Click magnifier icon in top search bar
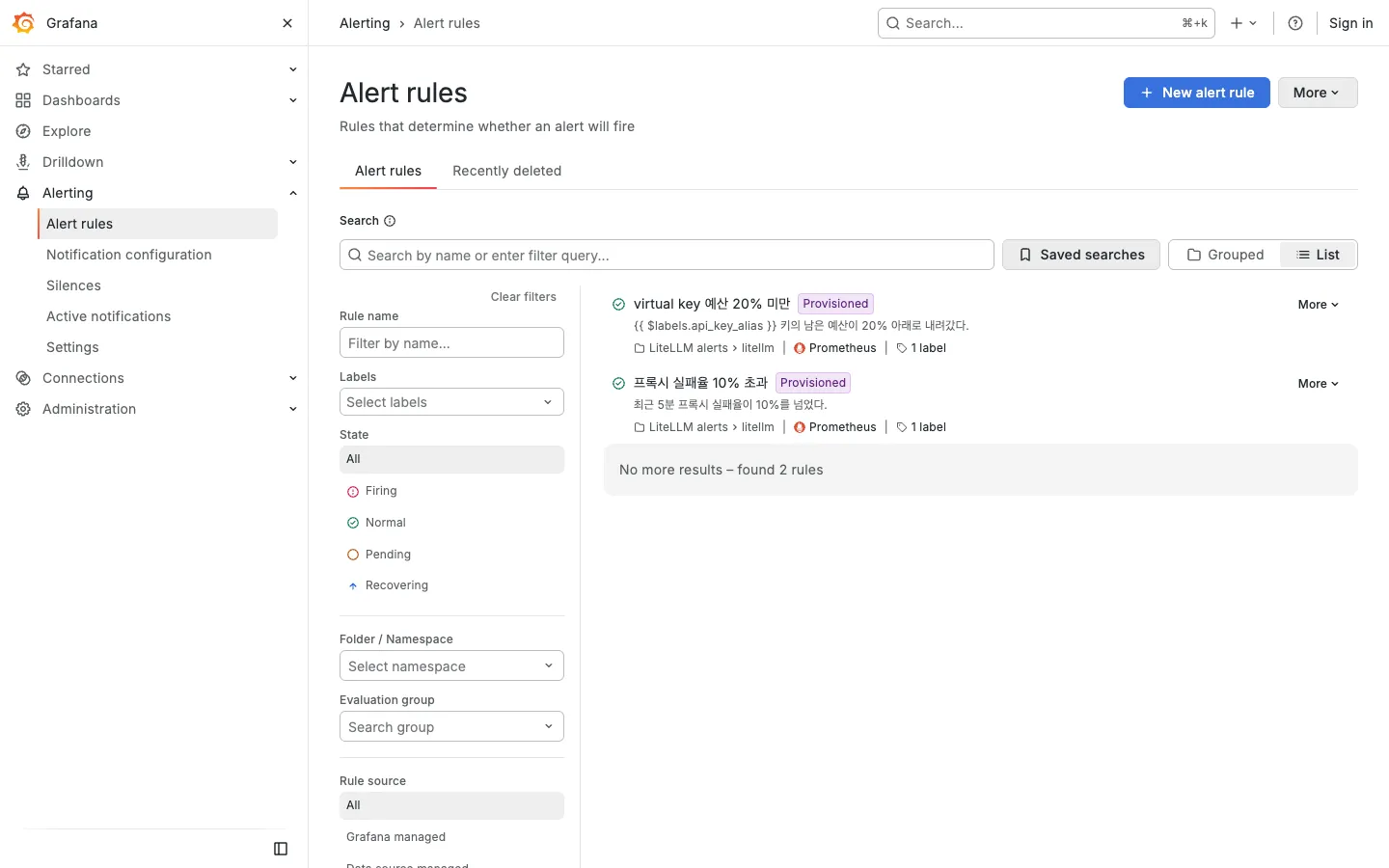 (893, 23)
